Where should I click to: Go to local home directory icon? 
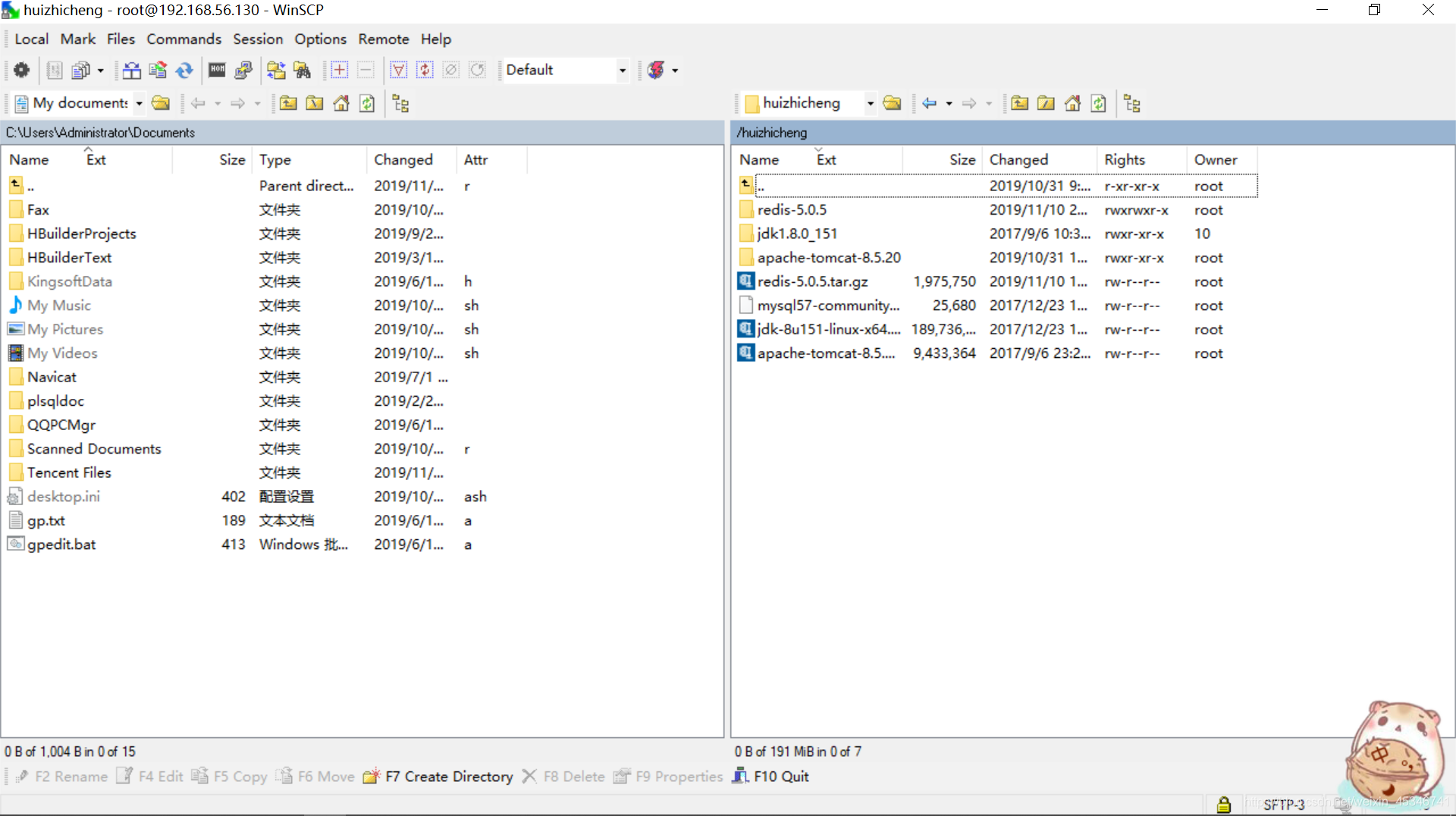341,103
